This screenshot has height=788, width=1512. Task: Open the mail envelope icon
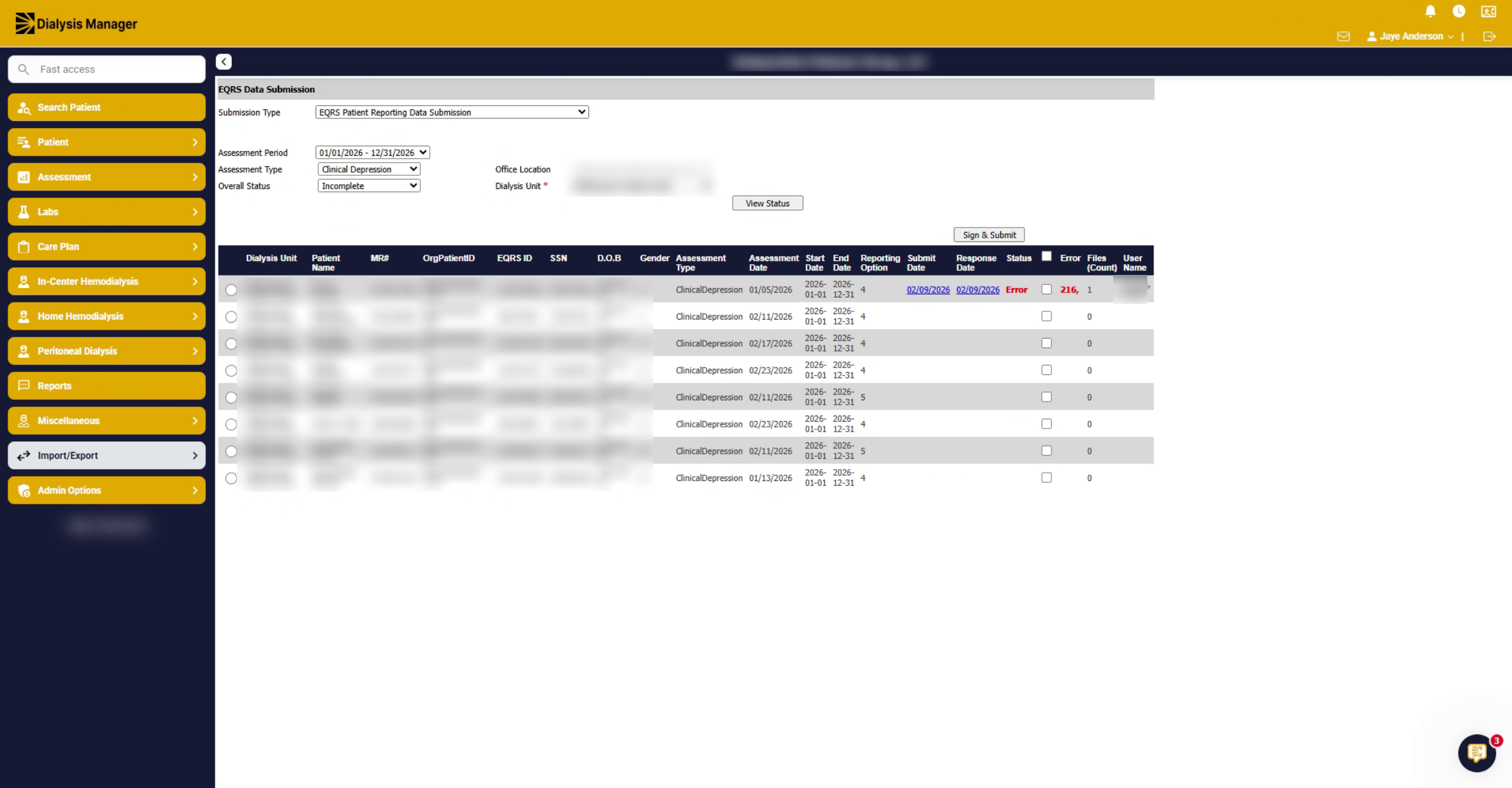(x=1343, y=37)
